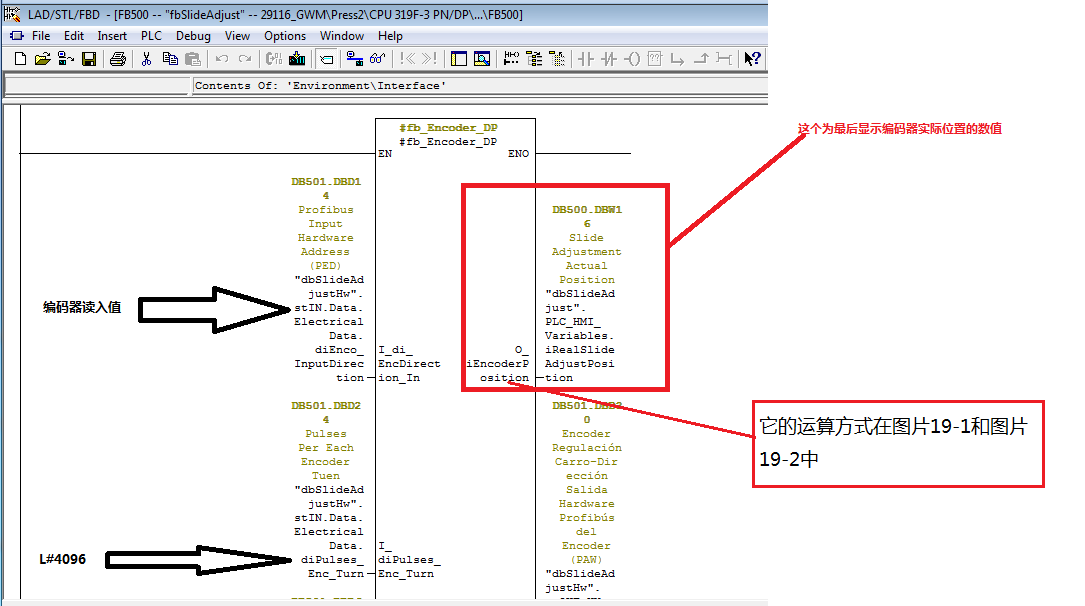
Task: Toggle the Details window icon
Action: 482,59
